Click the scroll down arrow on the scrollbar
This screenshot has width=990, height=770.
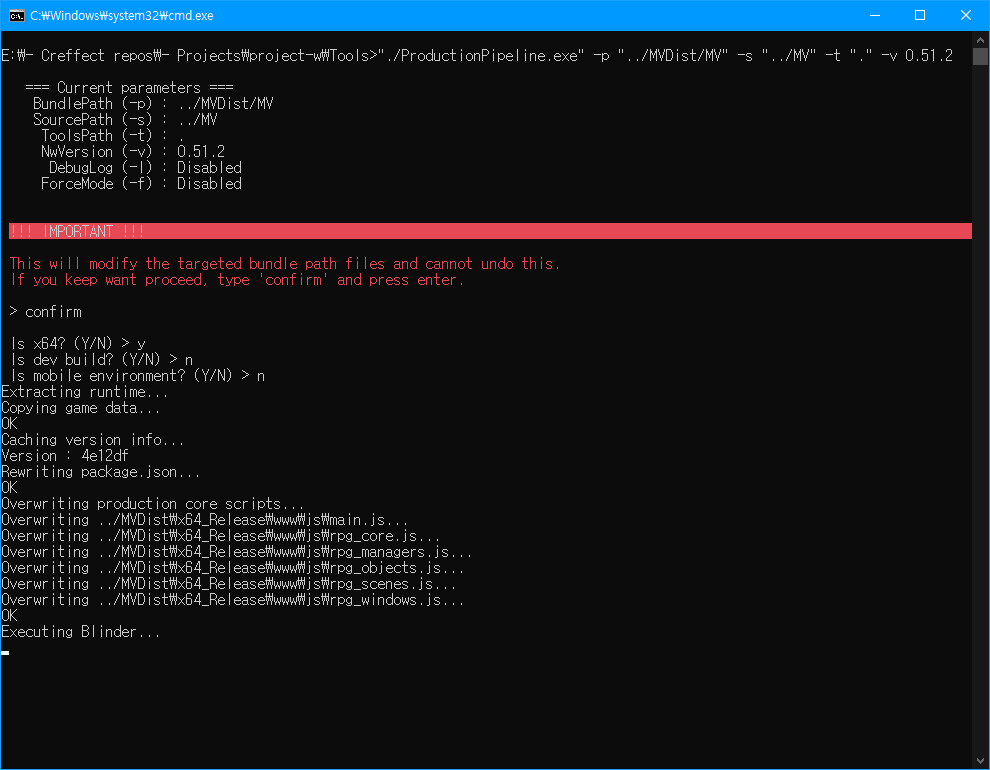(x=981, y=760)
